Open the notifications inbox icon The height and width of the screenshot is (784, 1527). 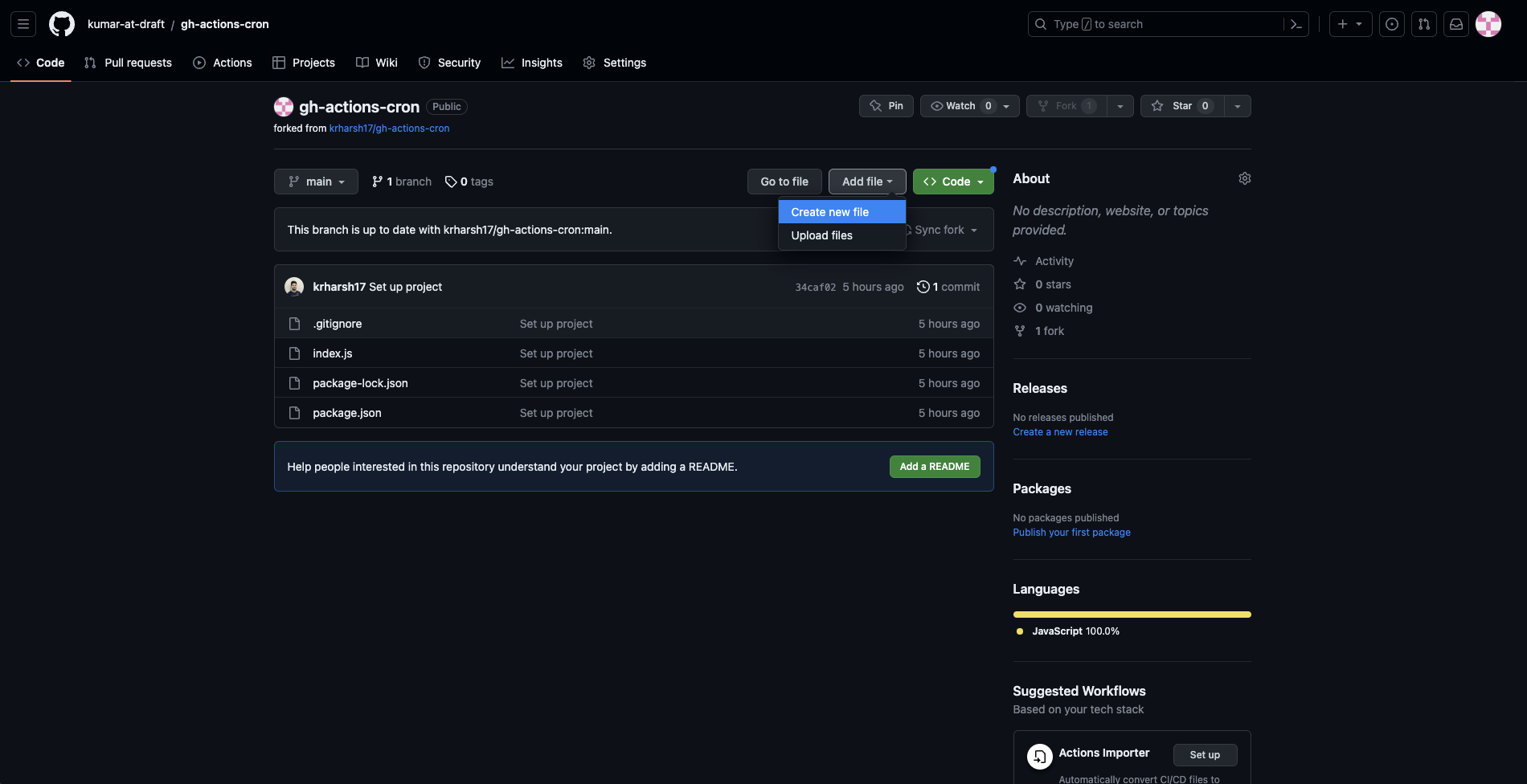click(x=1456, y=24)
